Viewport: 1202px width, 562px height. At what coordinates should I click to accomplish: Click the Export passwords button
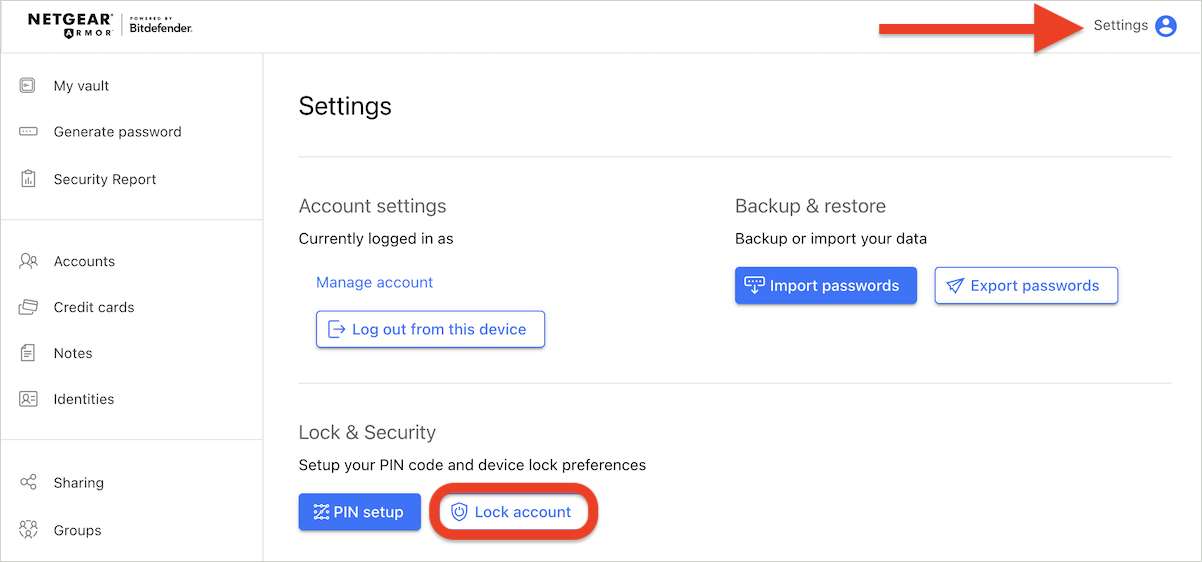pyautogui.click(x=1026, y=286)
